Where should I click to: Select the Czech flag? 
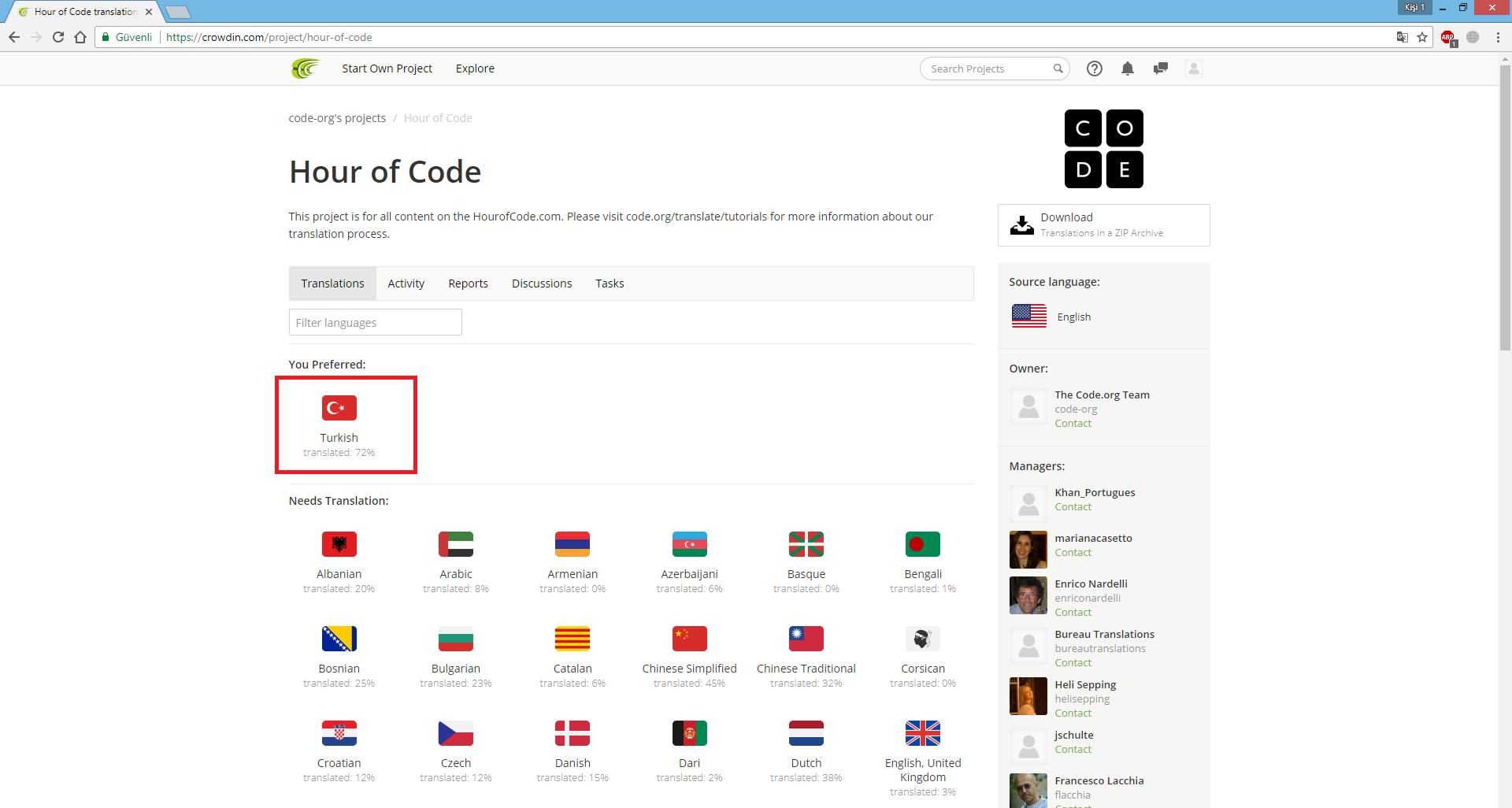(456, 733)
